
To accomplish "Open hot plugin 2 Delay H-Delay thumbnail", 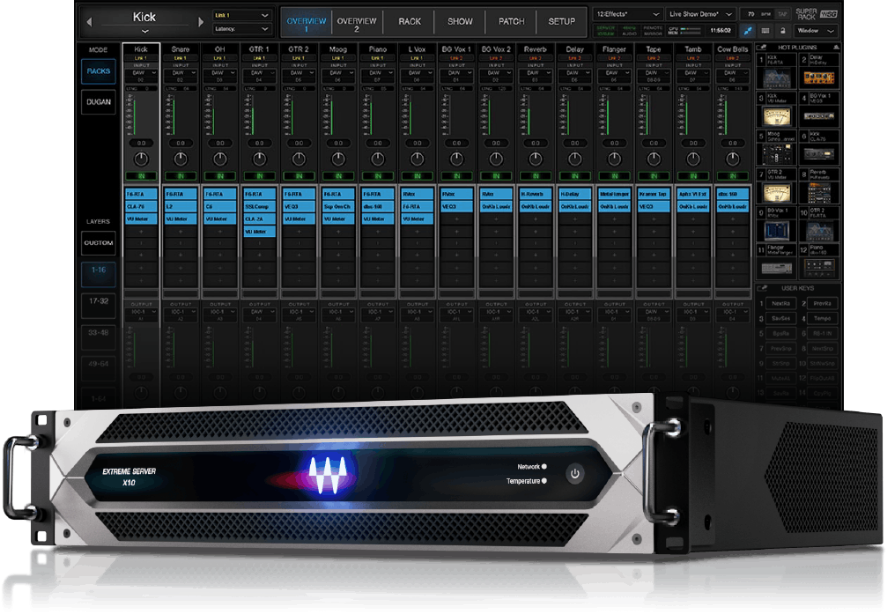I will point(819,78).
